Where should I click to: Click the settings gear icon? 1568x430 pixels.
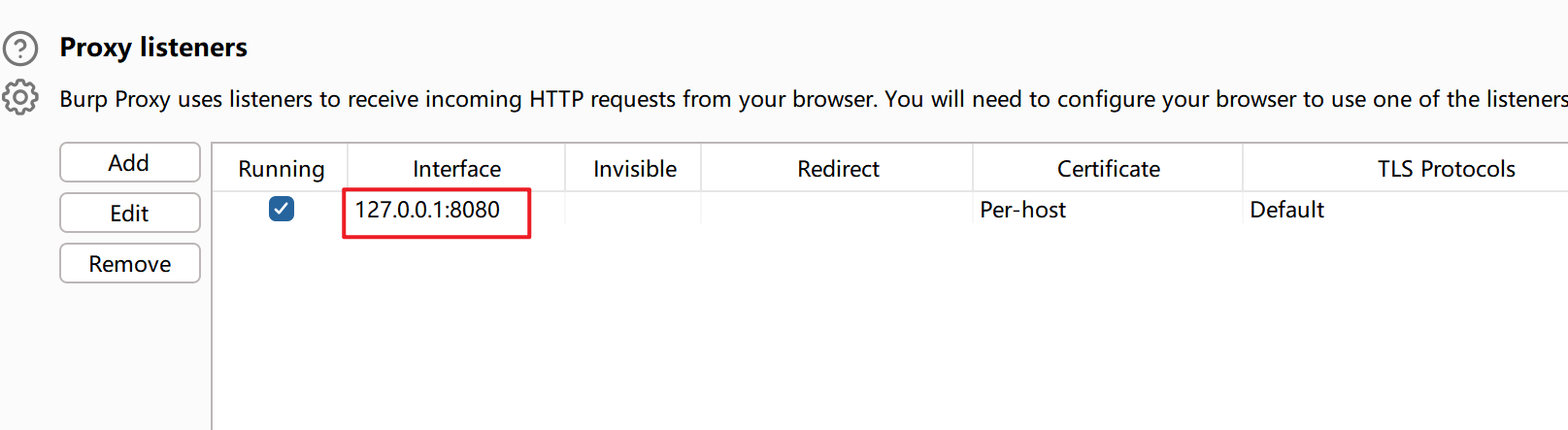click(20, 97)
